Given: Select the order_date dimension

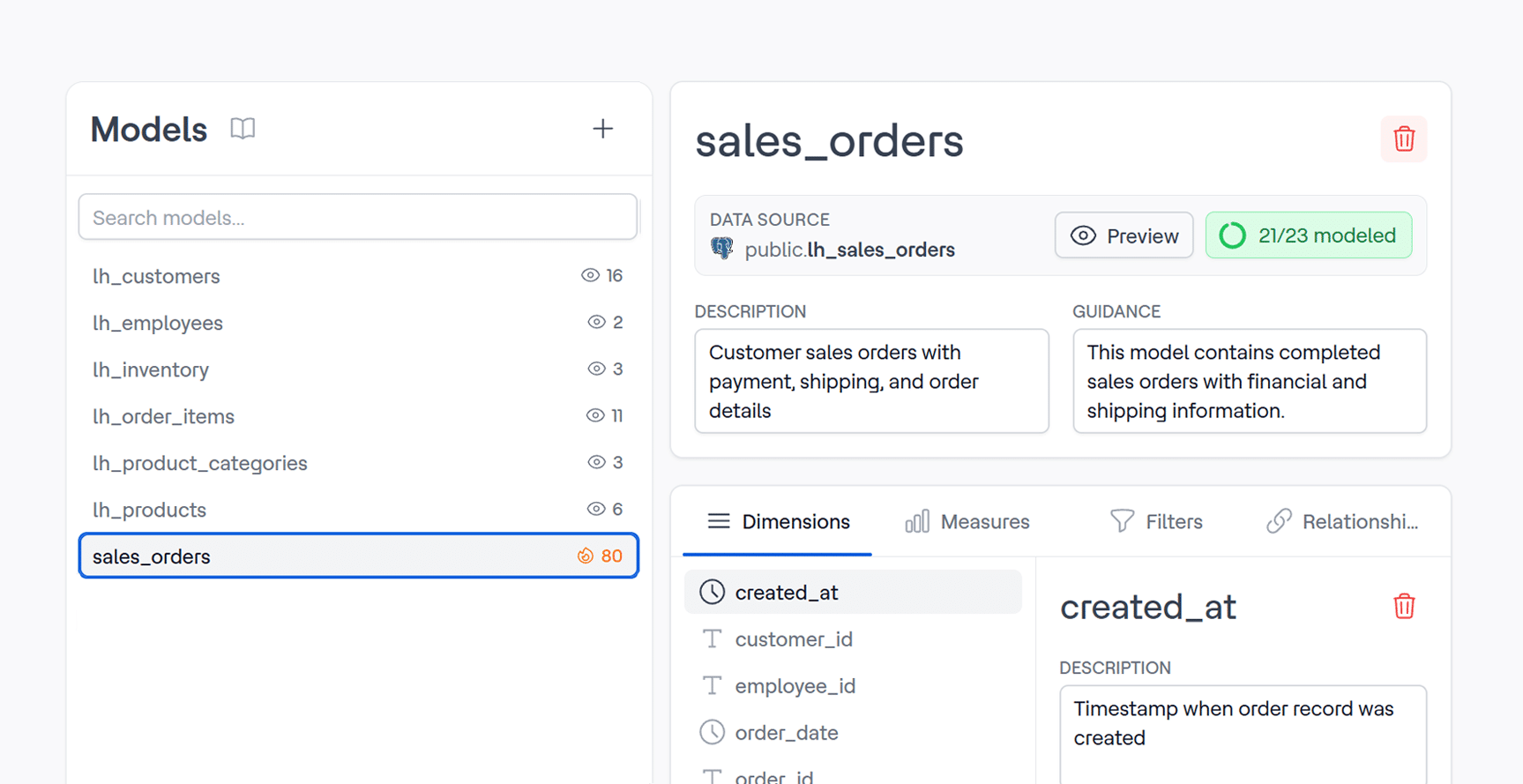Looking at the screenshot, I should [853, 732].
